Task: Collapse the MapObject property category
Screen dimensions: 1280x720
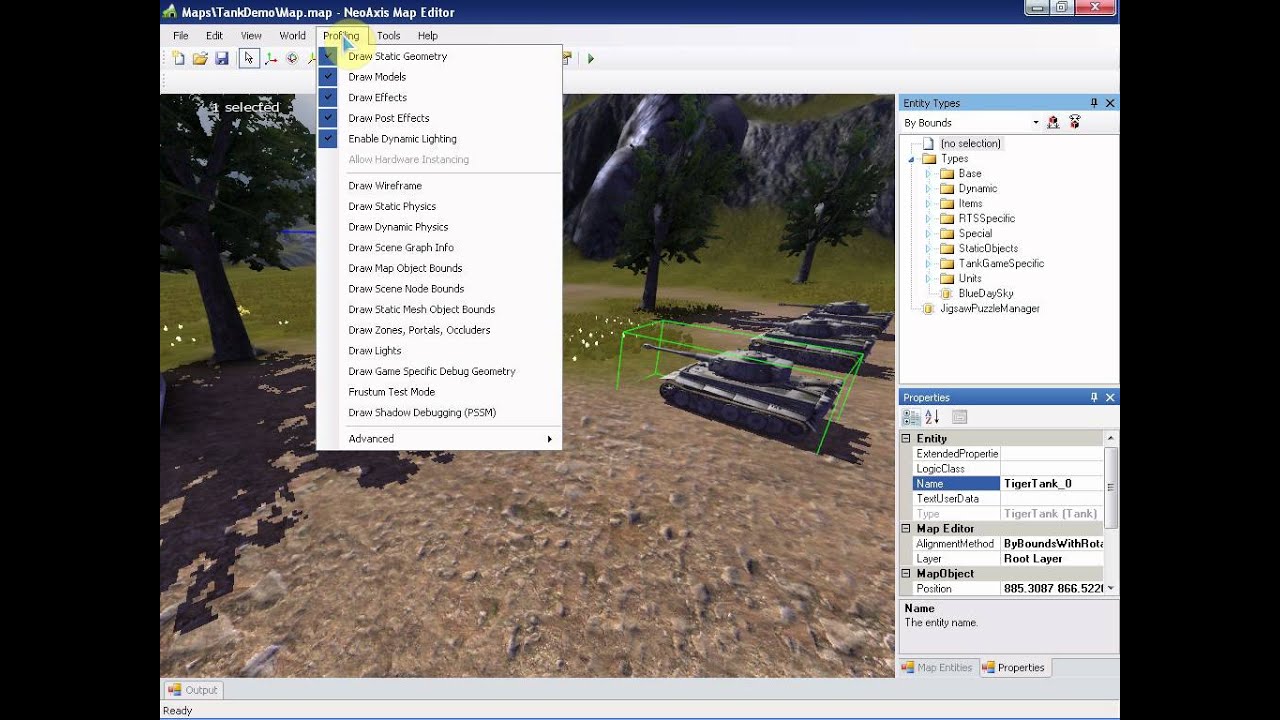Action: [x=906, y=573]
